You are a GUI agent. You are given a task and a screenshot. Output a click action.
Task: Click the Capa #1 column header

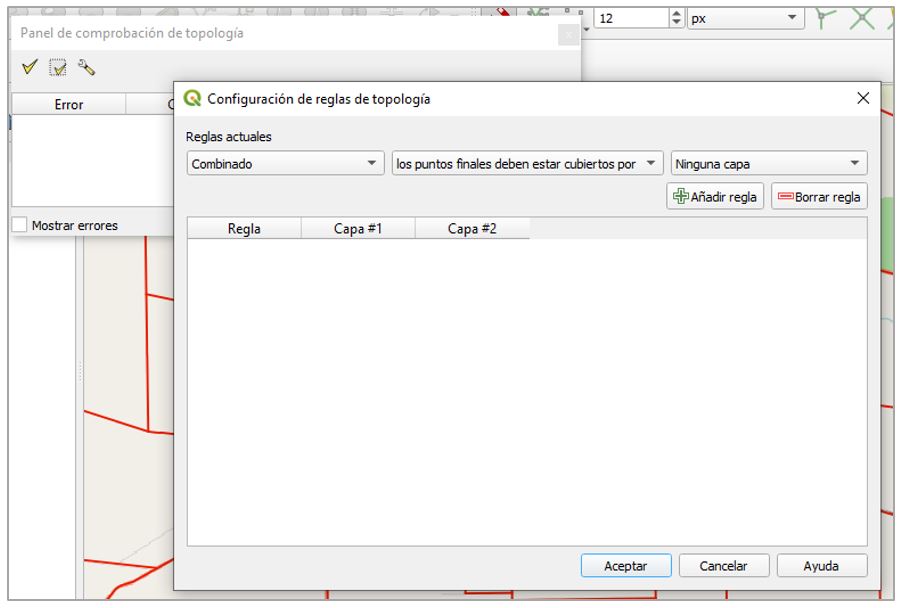point(358,228)
